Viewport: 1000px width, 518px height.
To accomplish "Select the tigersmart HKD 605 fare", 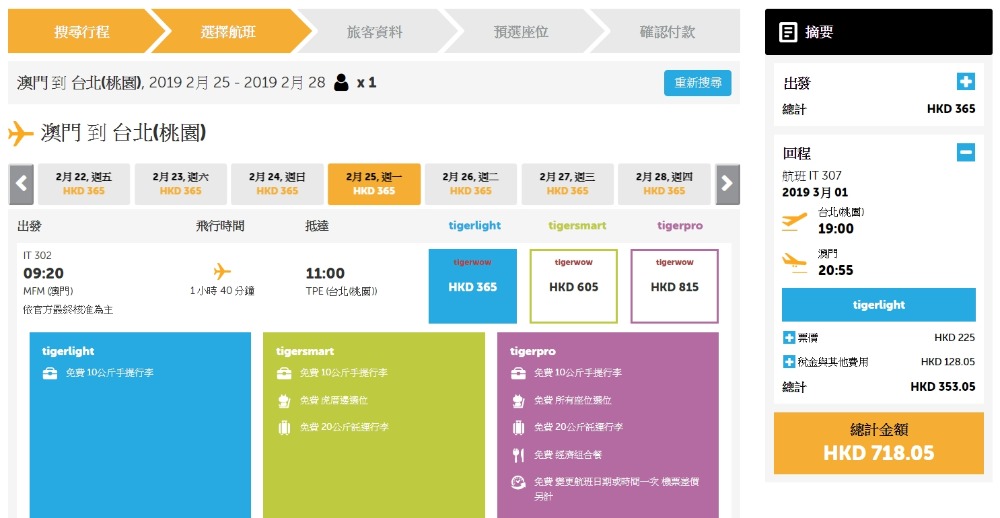I will click(x=573, y=286).
